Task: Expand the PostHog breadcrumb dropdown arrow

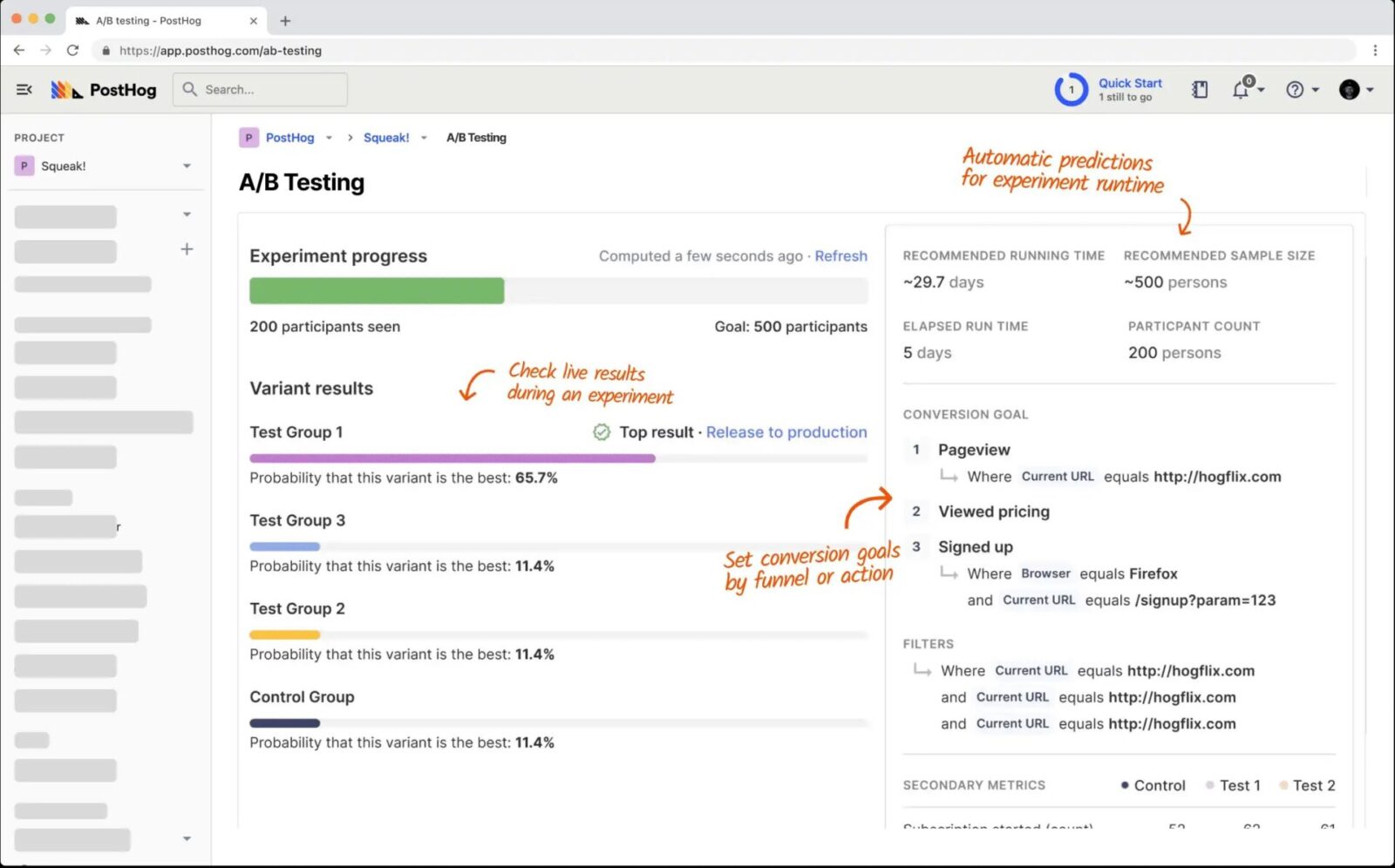Action: click(329, 138)
